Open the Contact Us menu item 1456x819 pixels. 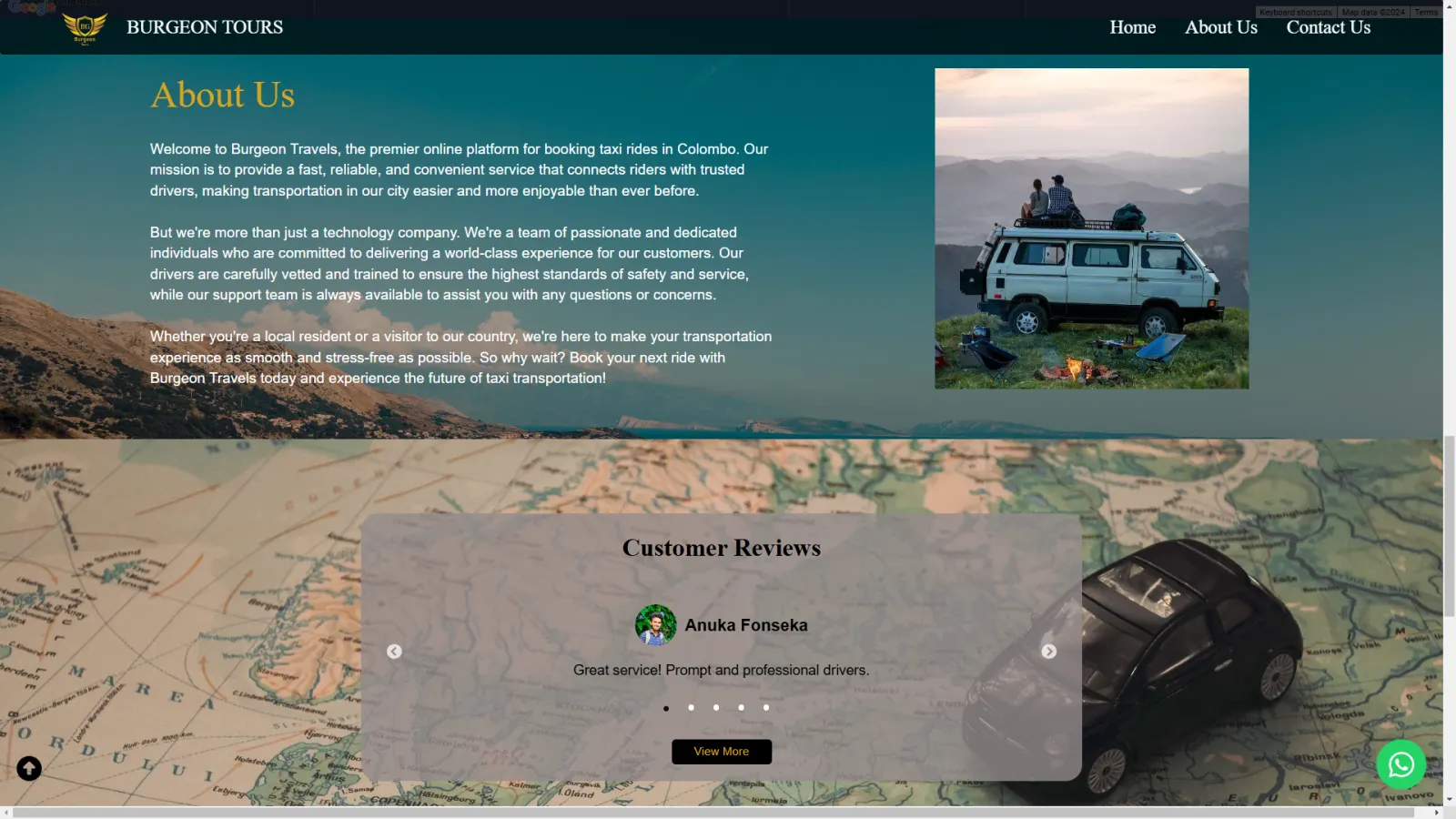(x=1329, y=27)
